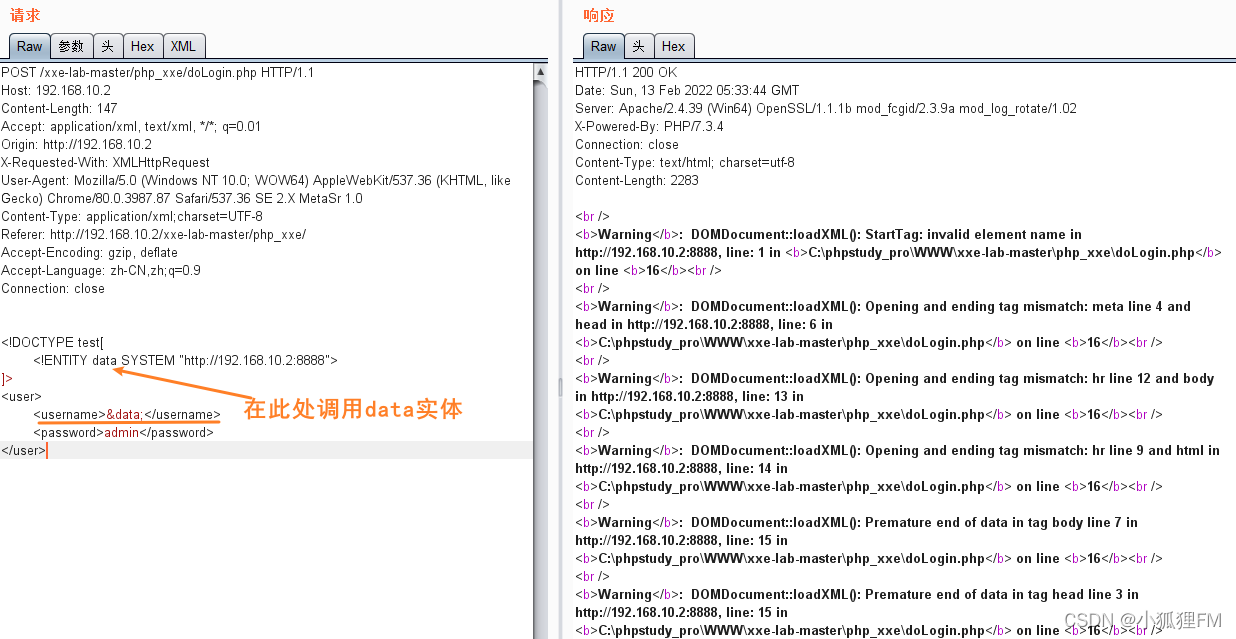Image resolution: width=1236 pixels, height=639 pixels.
Task: Open the request 头 tab
Action: click(108, 46)
